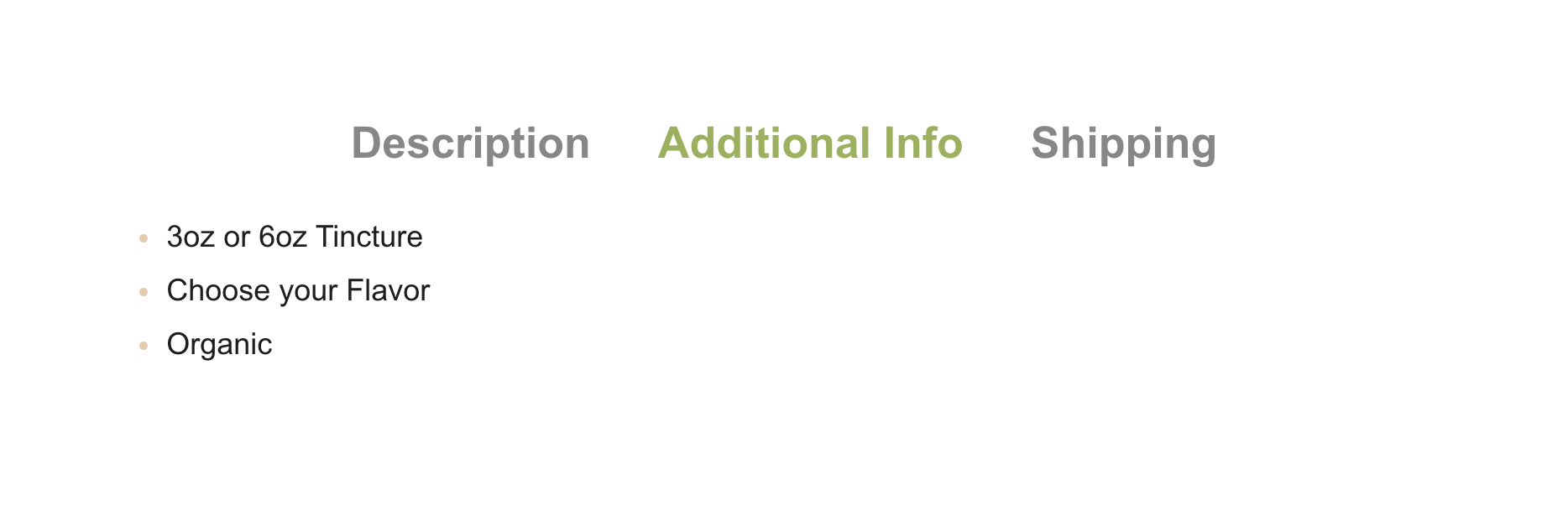Click the "3oz" text in first bullet
This screenshot has width=1568, height=527.
pyautogui.click(x=191, y=237)
